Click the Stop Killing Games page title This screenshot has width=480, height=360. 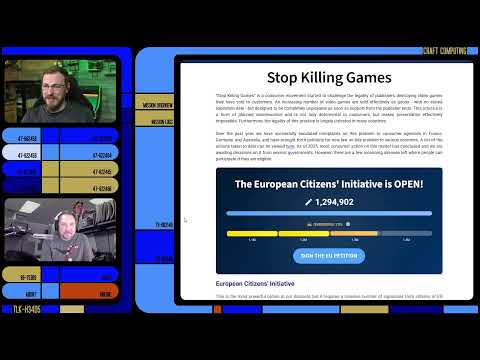329,78
